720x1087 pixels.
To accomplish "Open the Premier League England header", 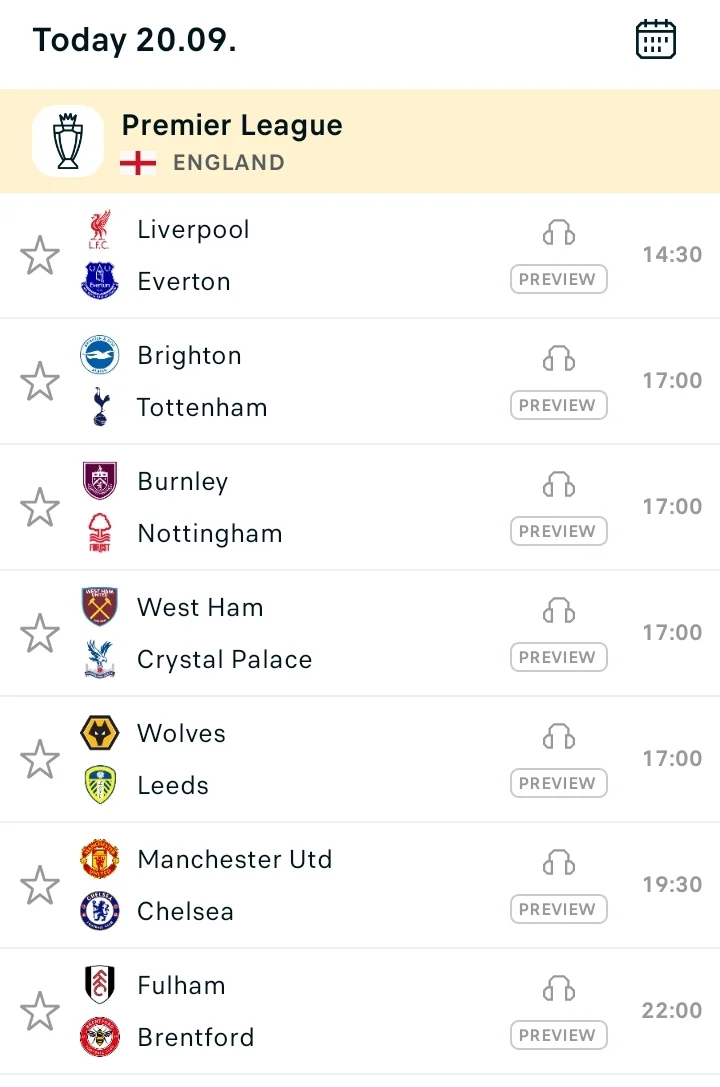I will pos(360,141).
